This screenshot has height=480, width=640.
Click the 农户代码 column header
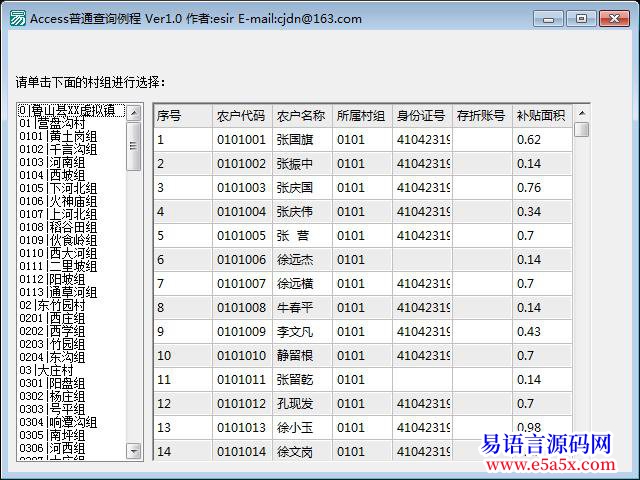(x=241, y=115)
